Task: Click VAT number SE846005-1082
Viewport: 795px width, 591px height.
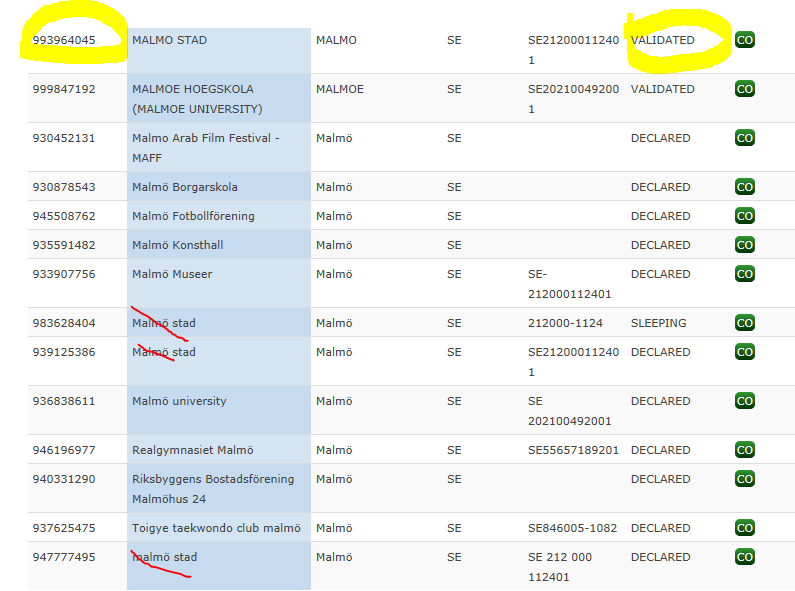Action: [572, 528]
